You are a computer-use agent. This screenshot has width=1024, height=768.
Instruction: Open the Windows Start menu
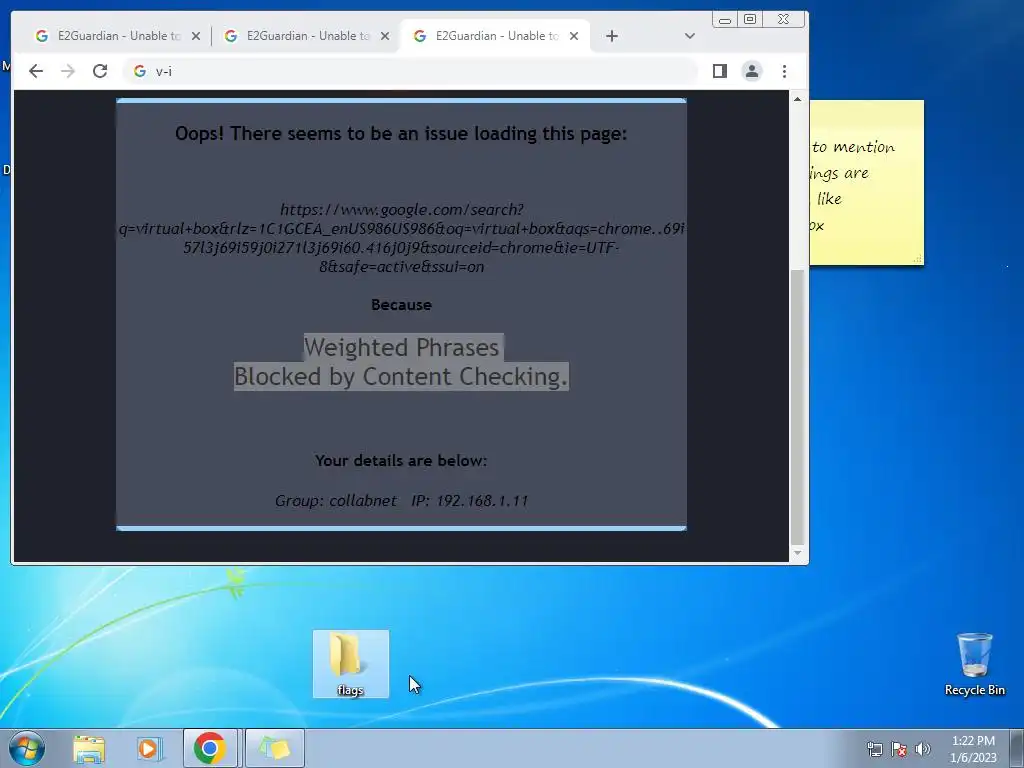pos(27,748)
